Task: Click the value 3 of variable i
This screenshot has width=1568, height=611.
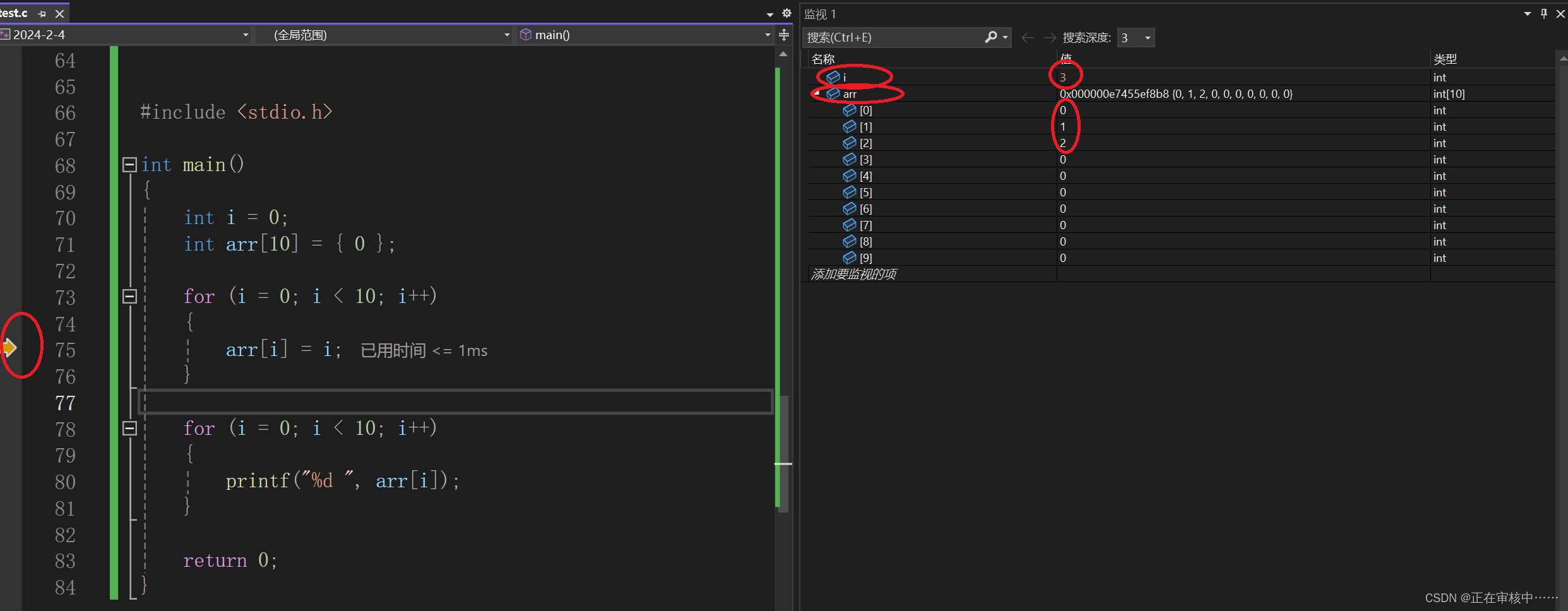Action: pyautogui.click(x=1063, y=77)
